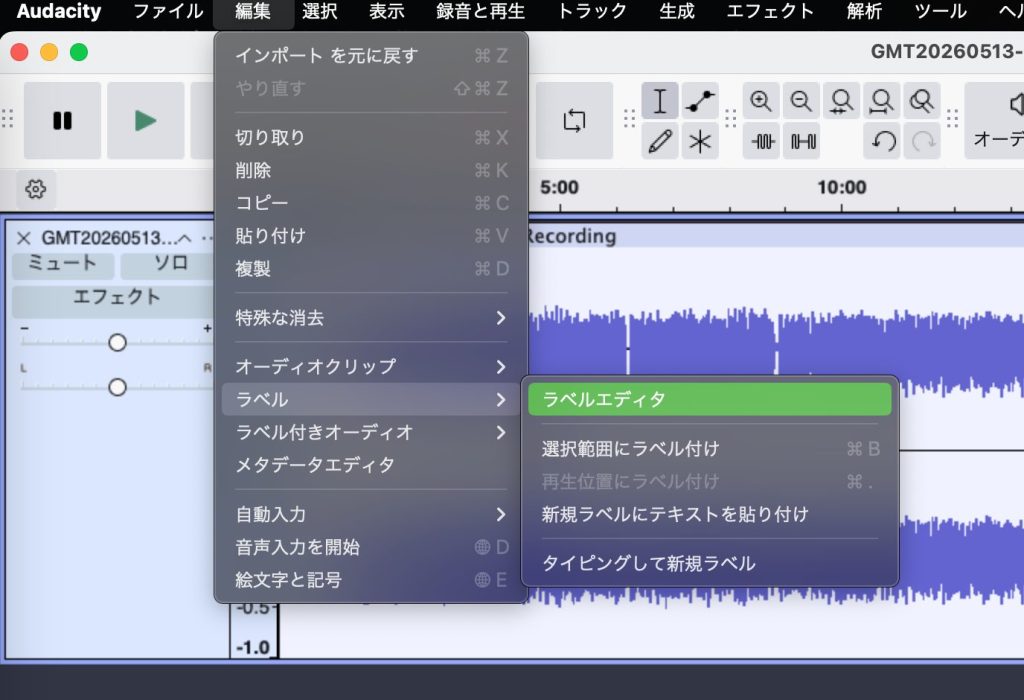Screen dimensions: 1024x700
Task: Click the 10:00 mark on timeline ruler
Action: coord(842,188)
